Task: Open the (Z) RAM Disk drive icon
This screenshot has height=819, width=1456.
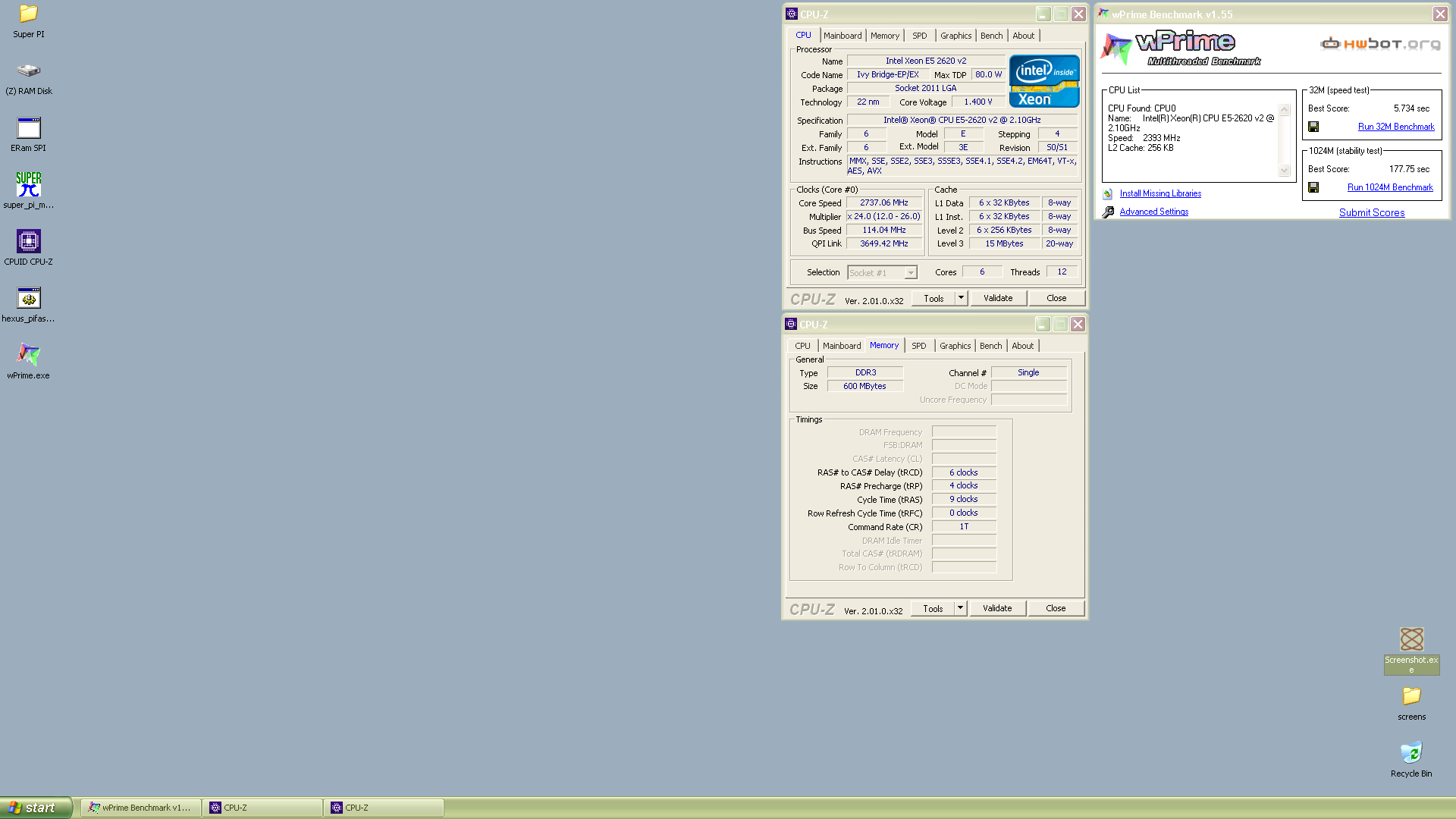Action: pos(28,71)
